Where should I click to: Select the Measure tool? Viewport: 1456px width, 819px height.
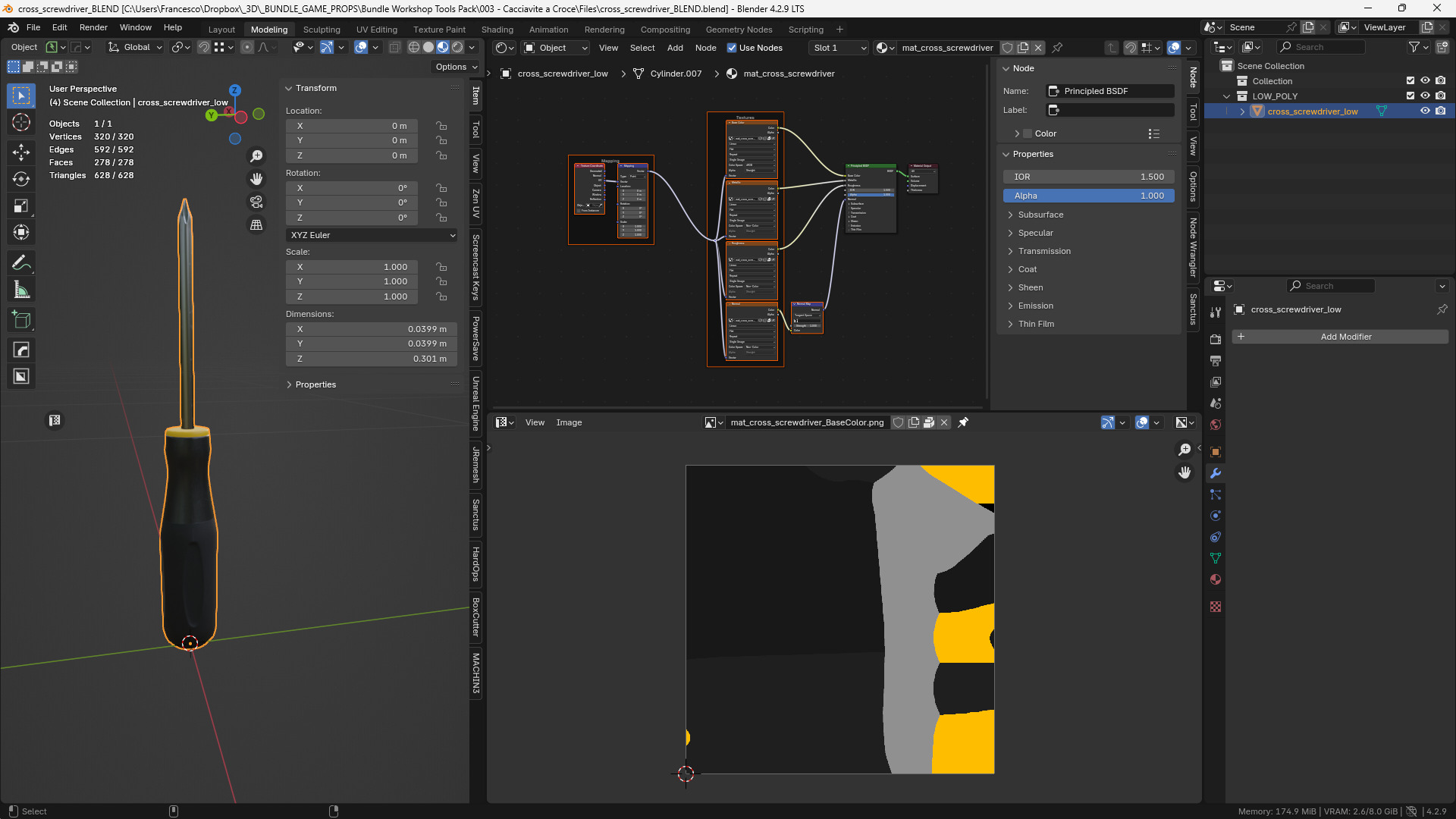point(21,290)
